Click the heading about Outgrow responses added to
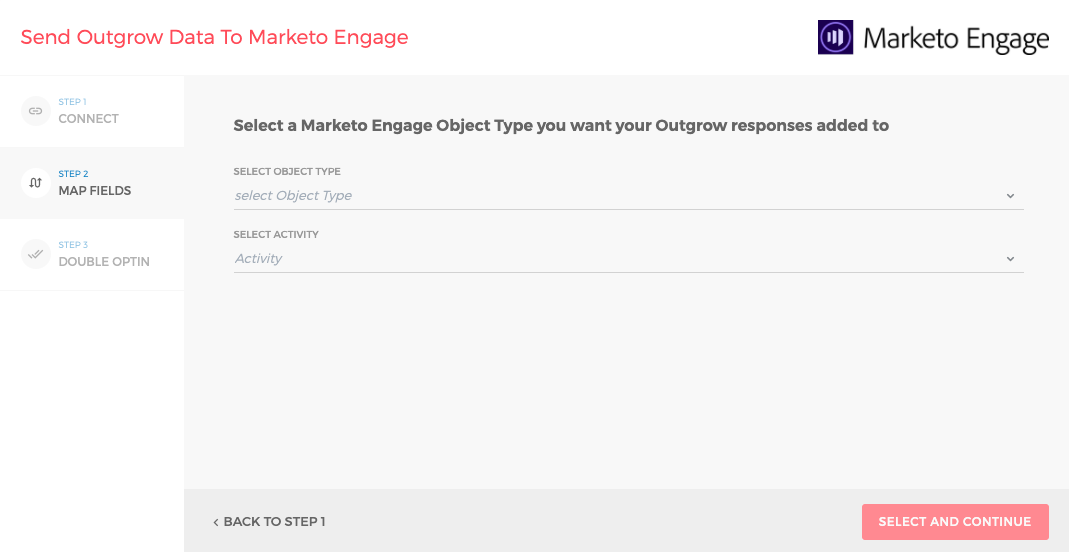 [x=561, y=125]
